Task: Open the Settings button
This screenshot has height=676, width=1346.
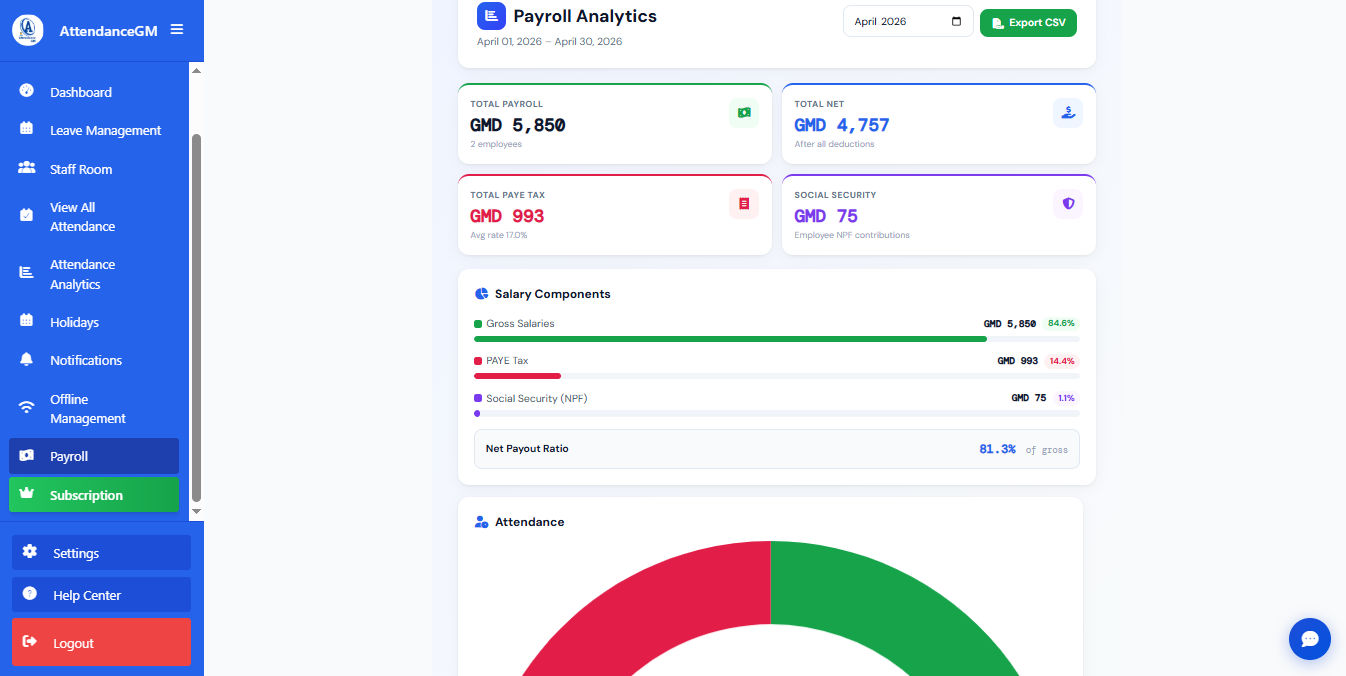Action: 101,553
